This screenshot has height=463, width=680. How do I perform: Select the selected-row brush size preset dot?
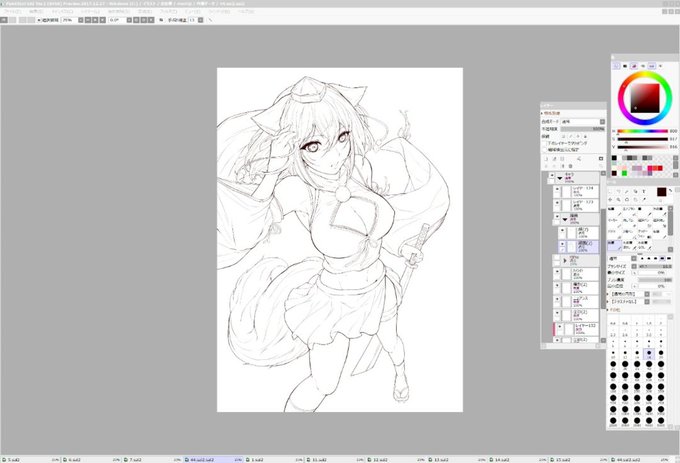click(649, 353)
